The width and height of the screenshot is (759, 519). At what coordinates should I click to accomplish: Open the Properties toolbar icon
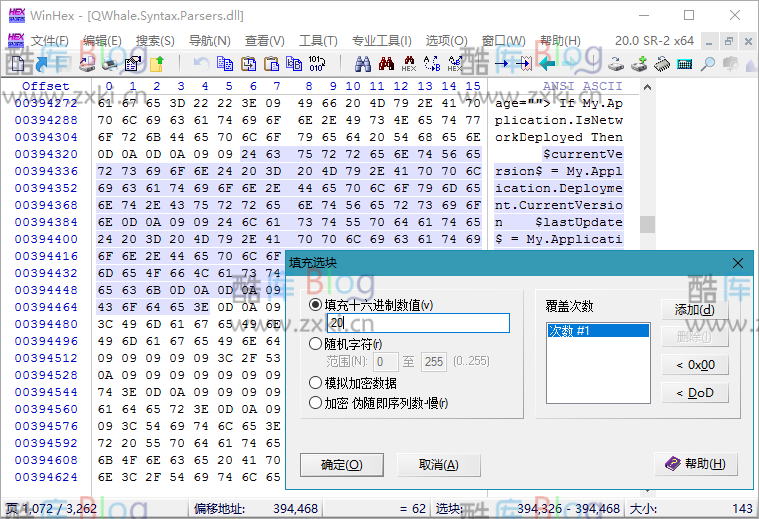point(132,63)
